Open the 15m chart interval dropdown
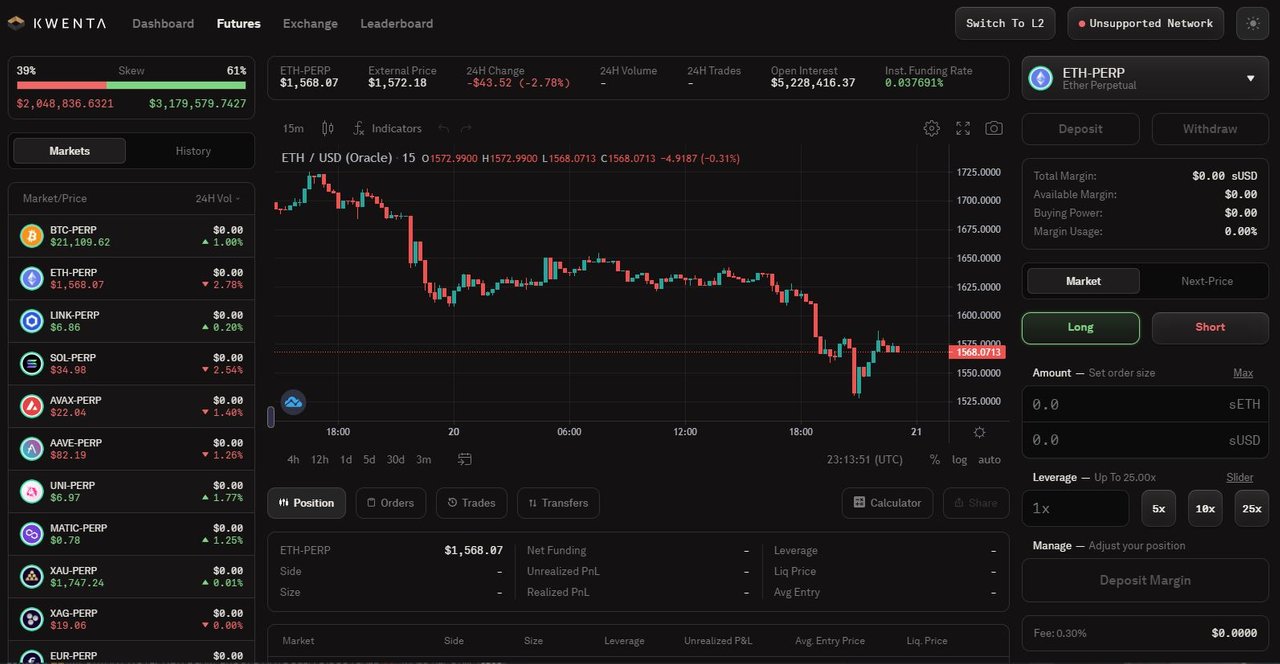The width and height of the screenshot is (1280, 664). (293, 128)
